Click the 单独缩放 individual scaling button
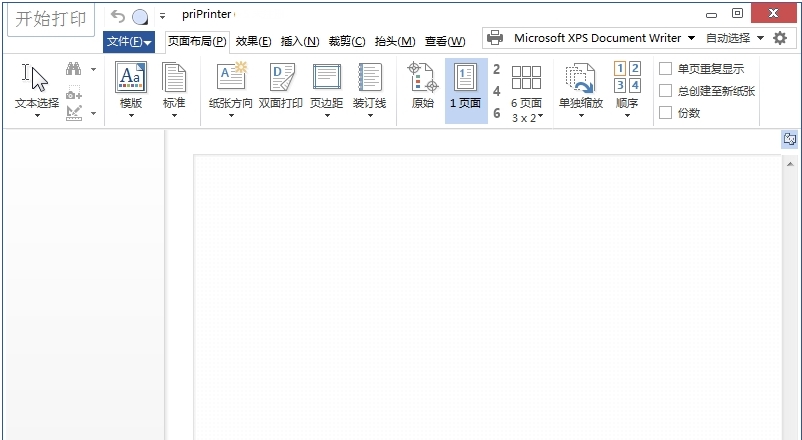 click(x=581, y=90)
